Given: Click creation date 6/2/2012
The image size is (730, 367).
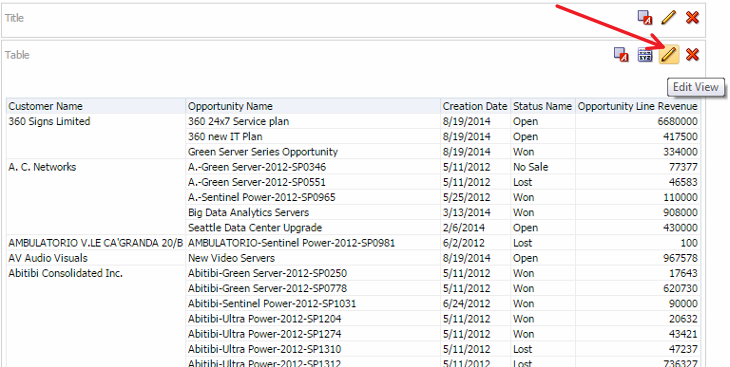Looking at the screenshot, I should pyautogui.click(x=464, y=243).
